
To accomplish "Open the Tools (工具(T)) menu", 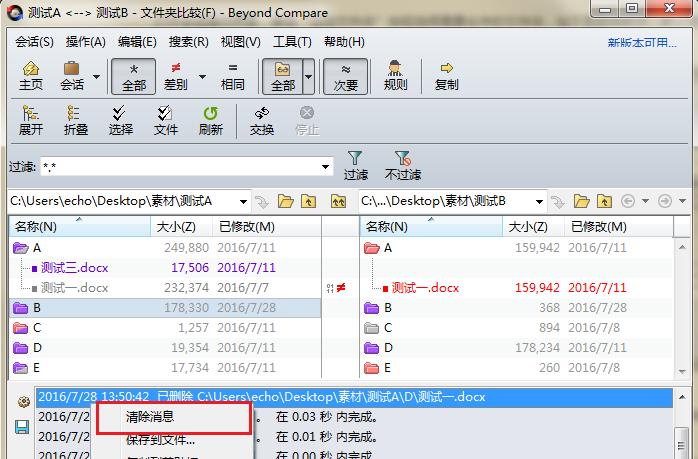I will pos(292,42).
